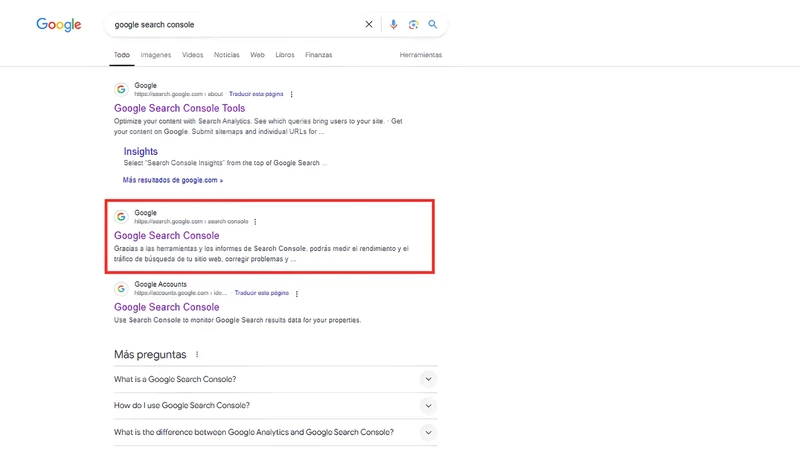Expand What is a Google Search Console question
Image resolution: width=800 pixels, height=450 pixels.
pos(276,380)
